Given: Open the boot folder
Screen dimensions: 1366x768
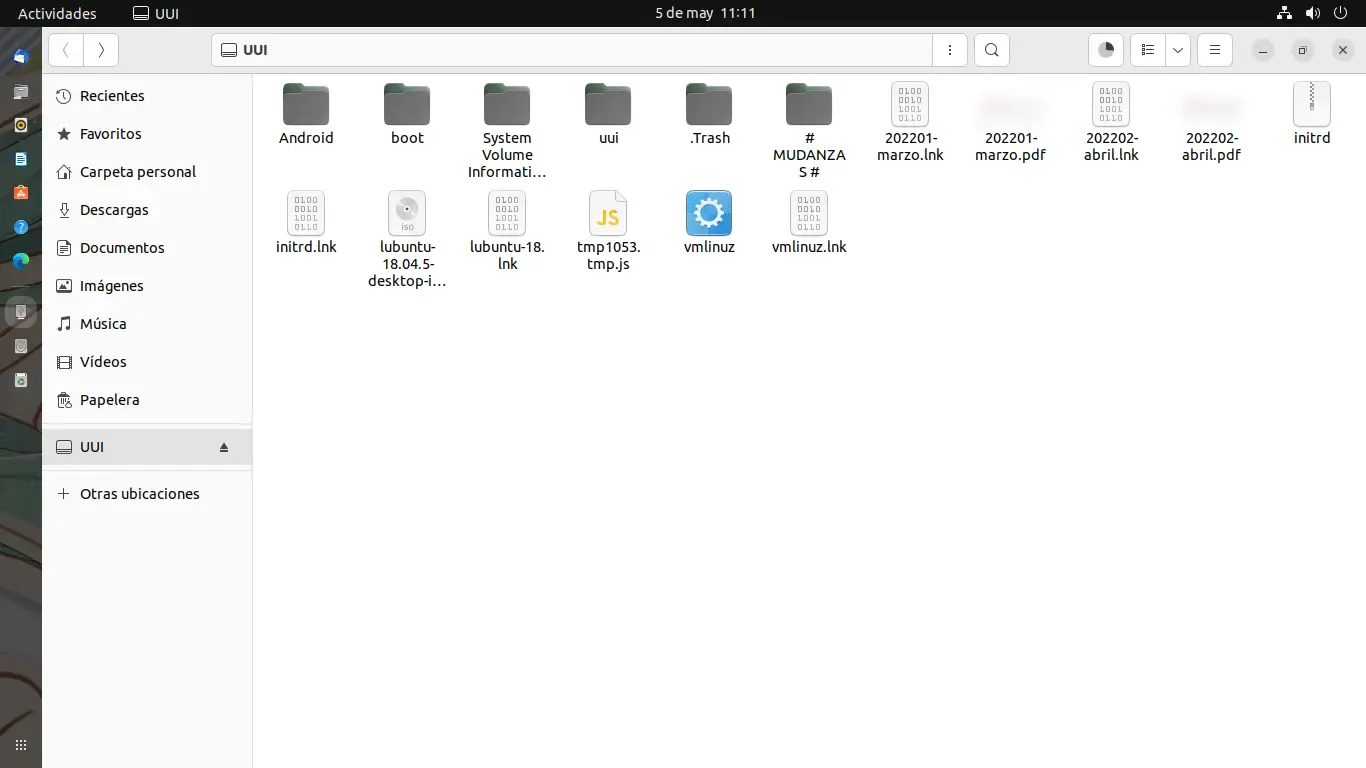Looking at the screenshot, I should coord(406,105).
